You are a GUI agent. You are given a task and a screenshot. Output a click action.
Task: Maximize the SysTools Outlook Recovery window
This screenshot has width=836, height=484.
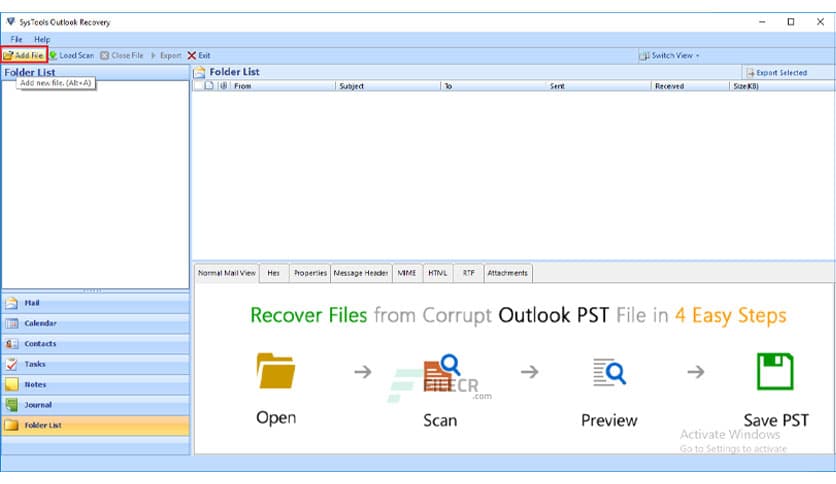pos(791,22)
